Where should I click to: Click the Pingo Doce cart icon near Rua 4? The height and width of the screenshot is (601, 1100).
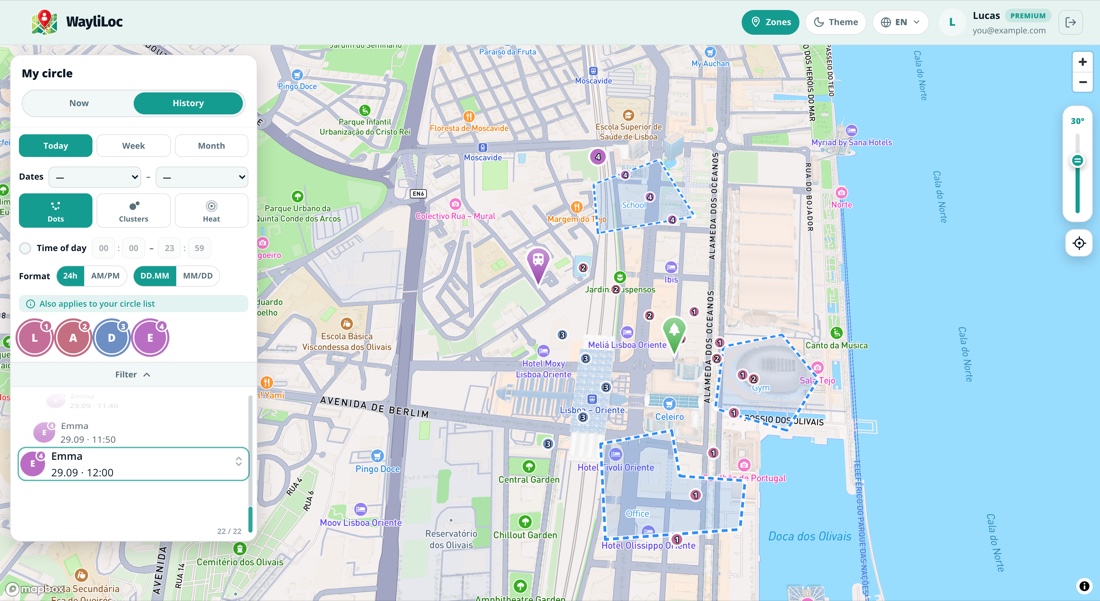[x=377, y=456]
